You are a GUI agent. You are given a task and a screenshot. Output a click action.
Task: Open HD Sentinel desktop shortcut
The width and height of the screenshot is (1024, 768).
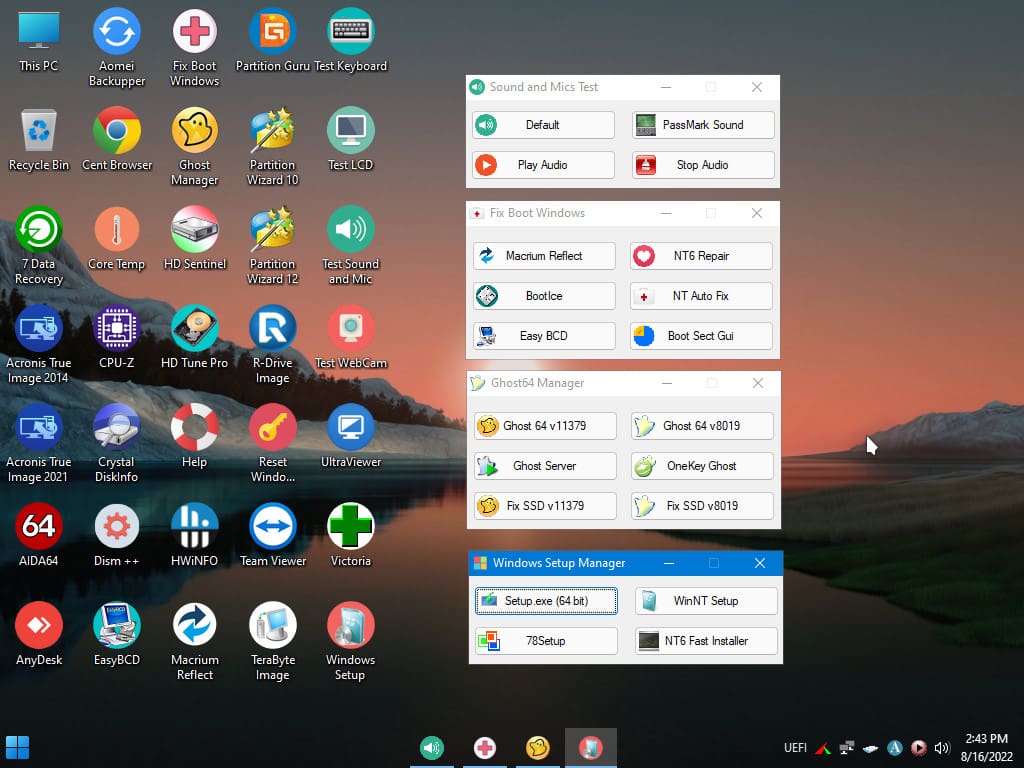pos(195,231)
